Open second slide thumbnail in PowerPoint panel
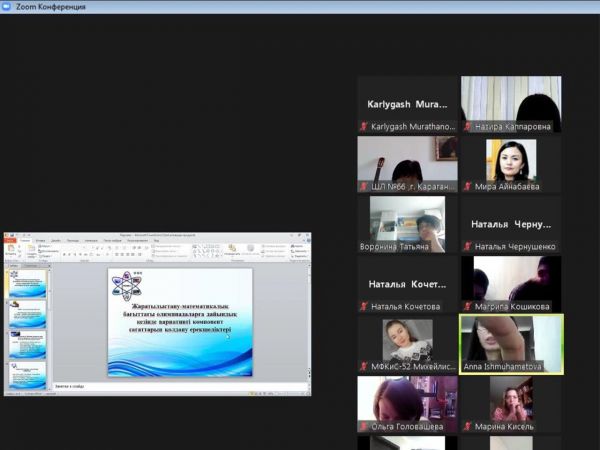Image resolution: width=600 pixels, height=450 pixels. click(27, 314)
